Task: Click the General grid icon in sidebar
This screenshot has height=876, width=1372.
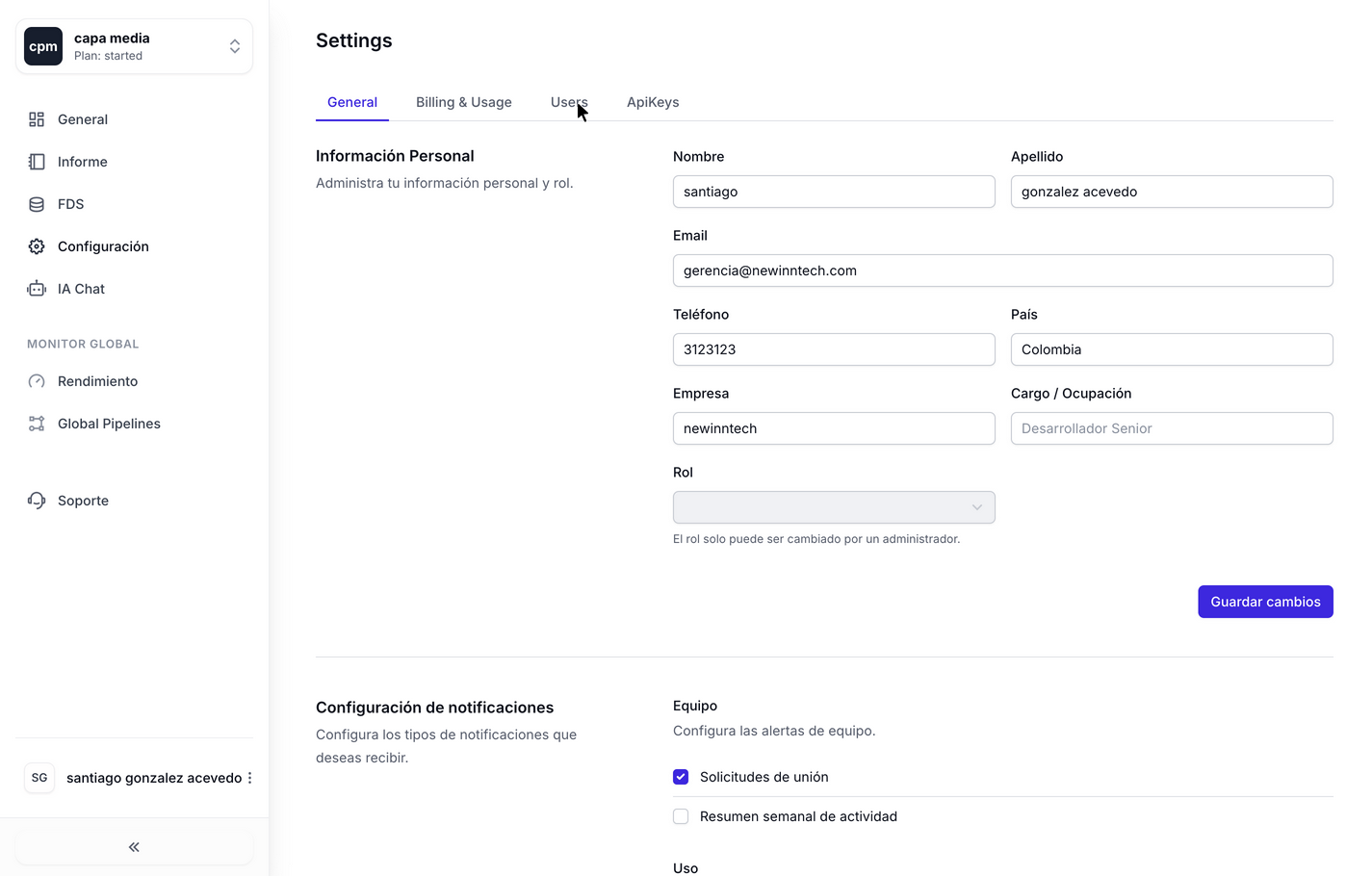Action: [37, 119]
